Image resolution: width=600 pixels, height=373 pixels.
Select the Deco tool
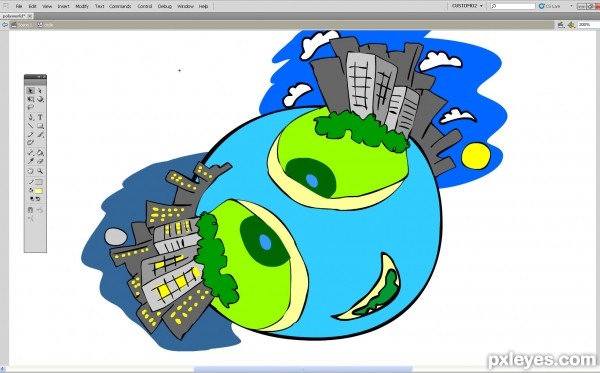[31, 142]
